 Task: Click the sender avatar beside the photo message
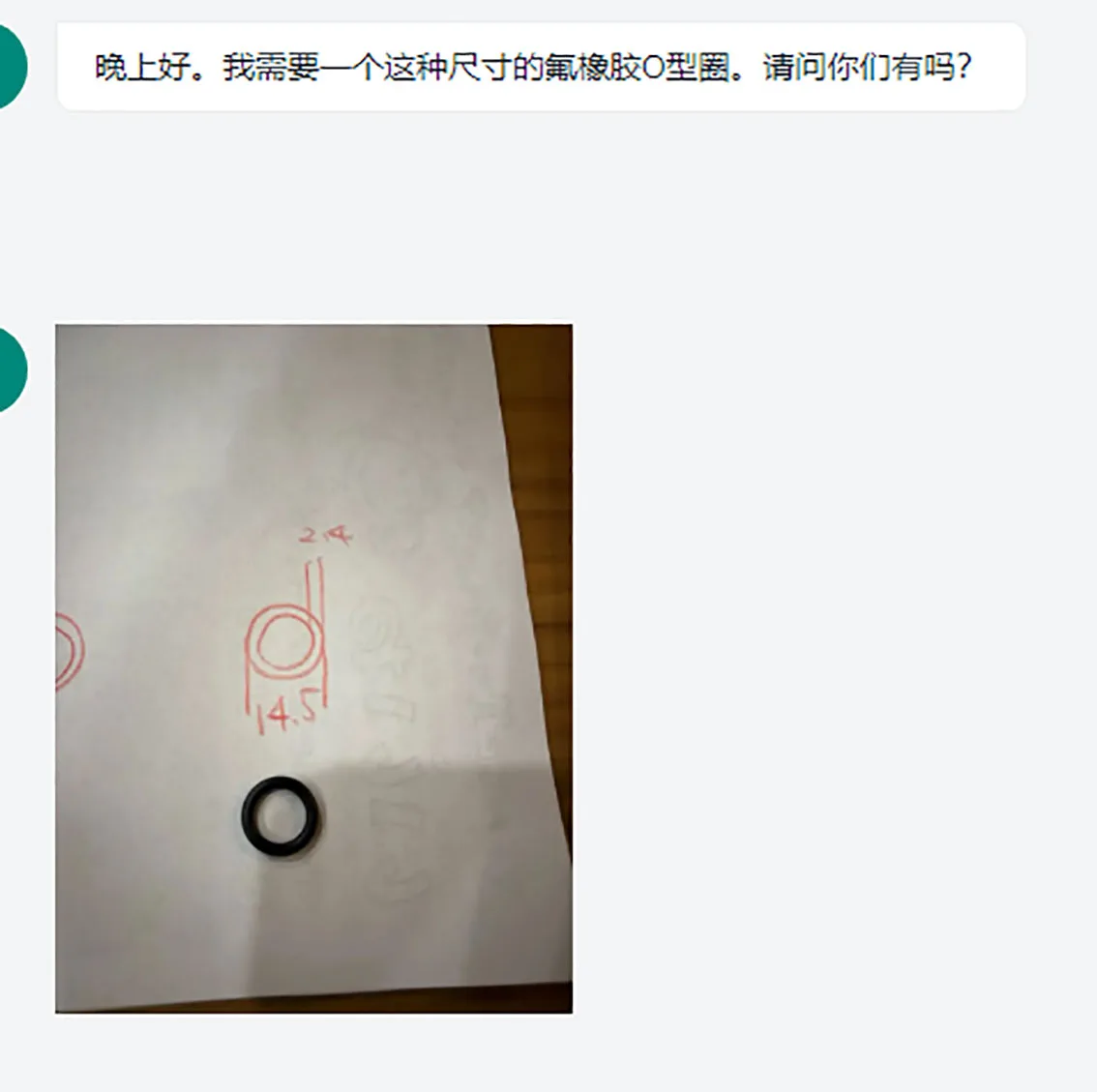10,369
